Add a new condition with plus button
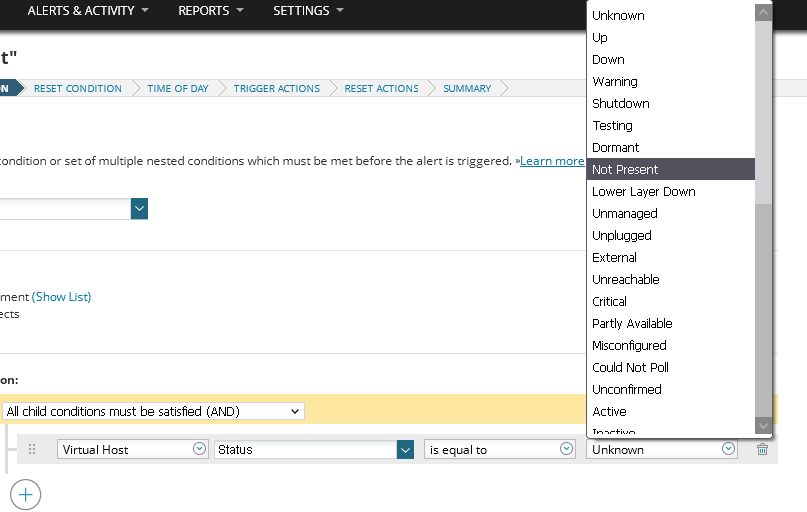Screen dimensions: 807x512 tap(25, 495)
